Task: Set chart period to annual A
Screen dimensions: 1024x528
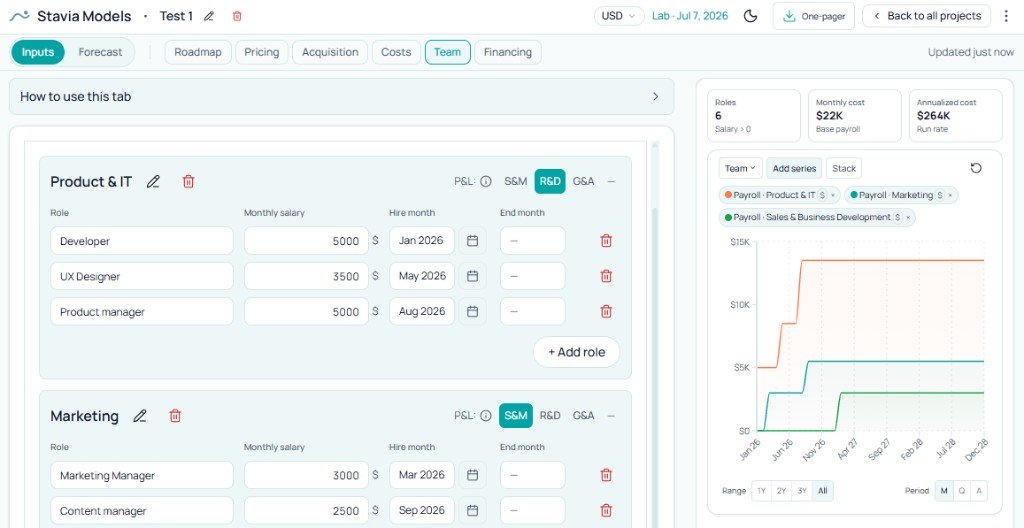Action: pos(978,491)
